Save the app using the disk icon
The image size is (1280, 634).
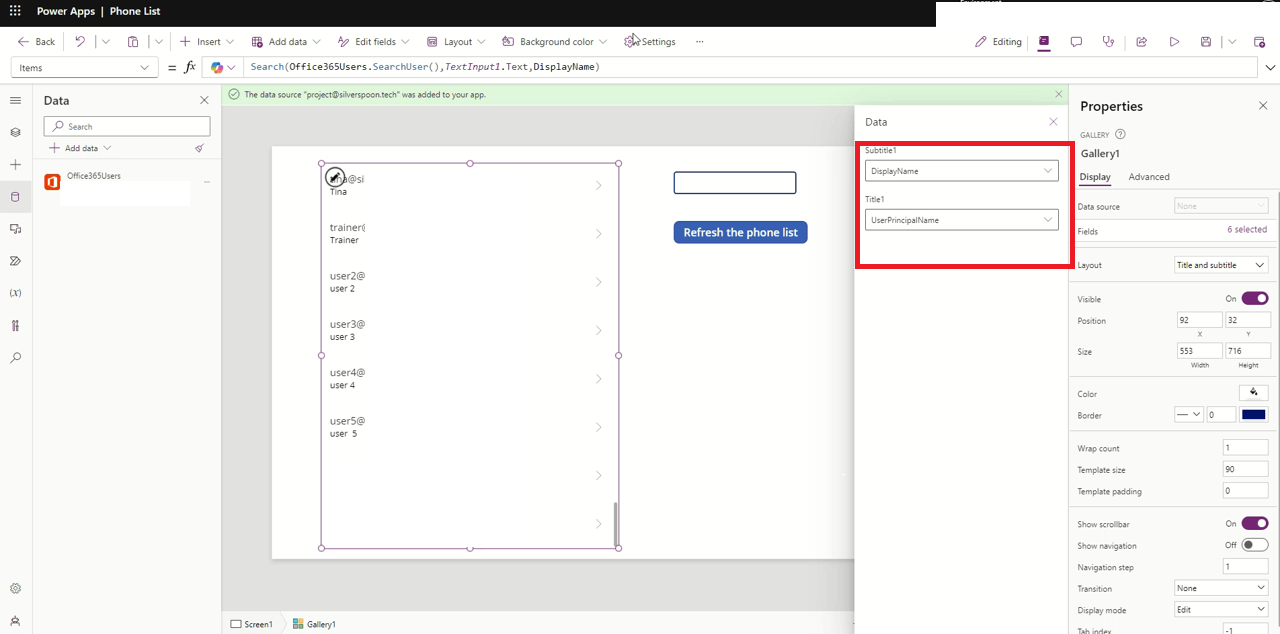(x=1205, y=41)
